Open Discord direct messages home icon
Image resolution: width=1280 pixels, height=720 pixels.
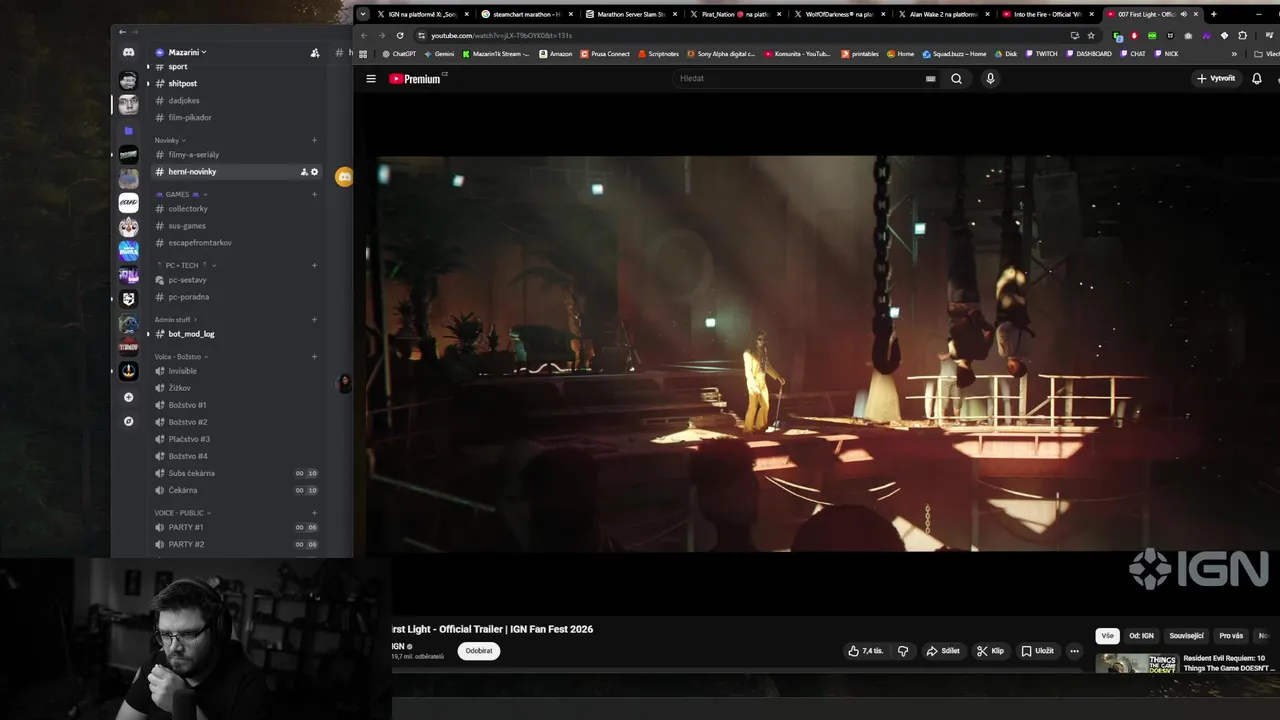pyautogui.click(x=128, y=52)
